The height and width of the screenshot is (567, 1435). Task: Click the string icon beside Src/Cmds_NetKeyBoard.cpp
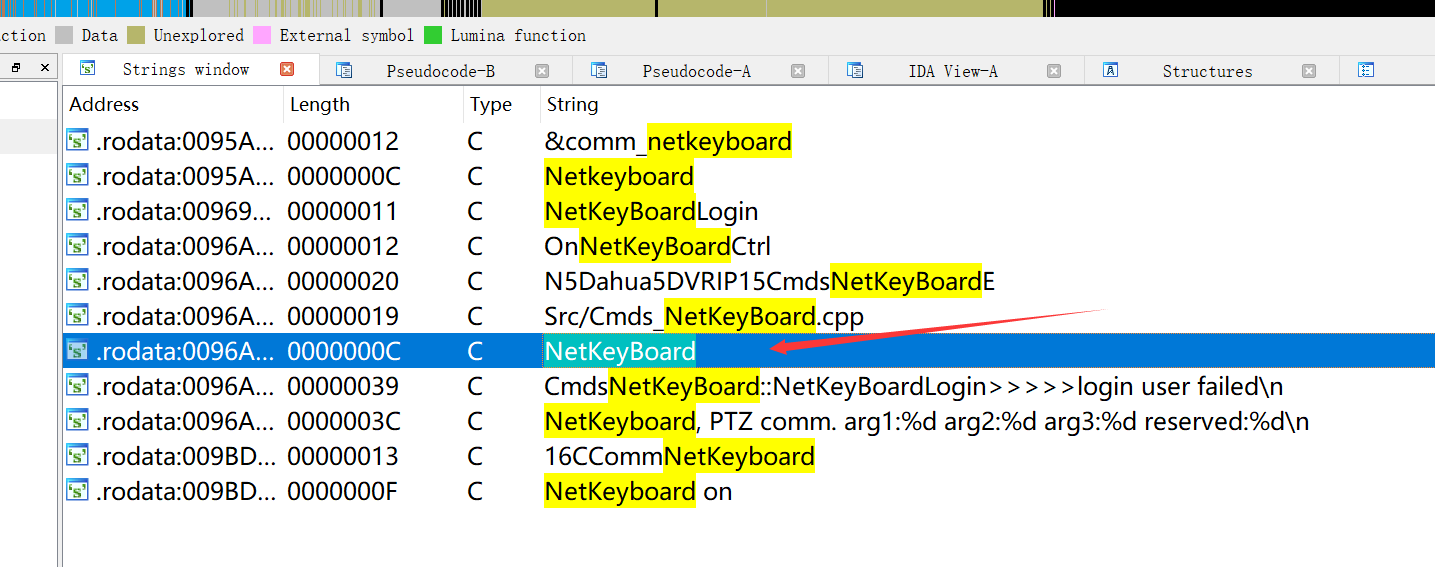pos(77,316)
